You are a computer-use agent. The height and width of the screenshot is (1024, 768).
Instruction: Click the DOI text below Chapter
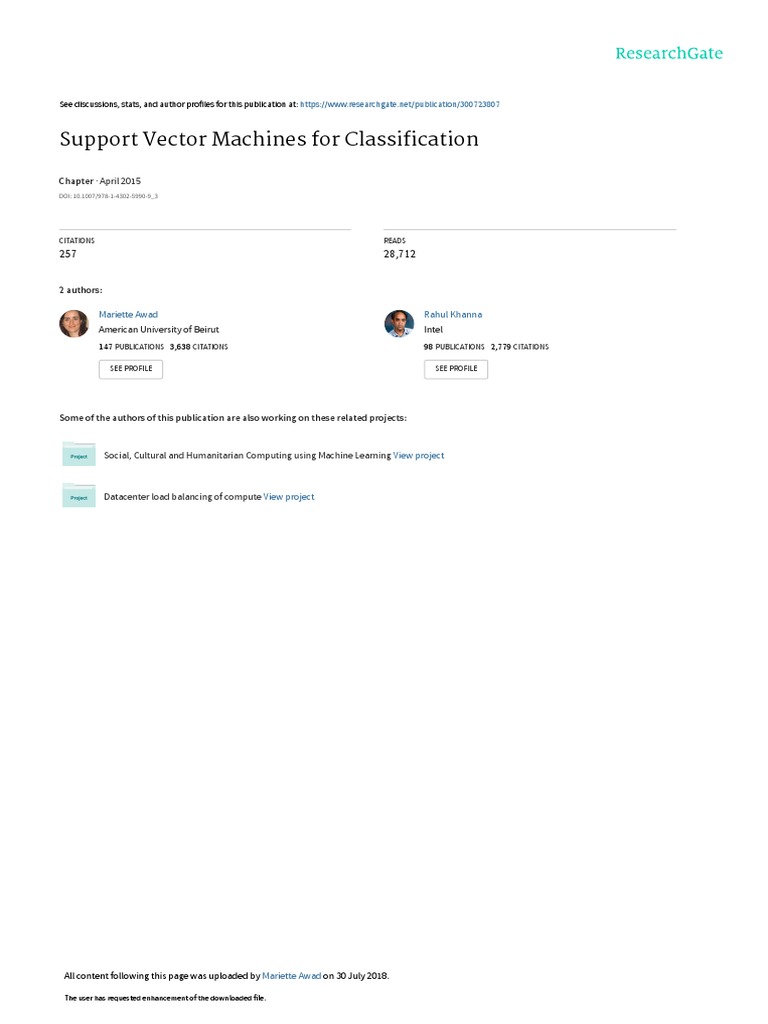click(x=108, y=196)
